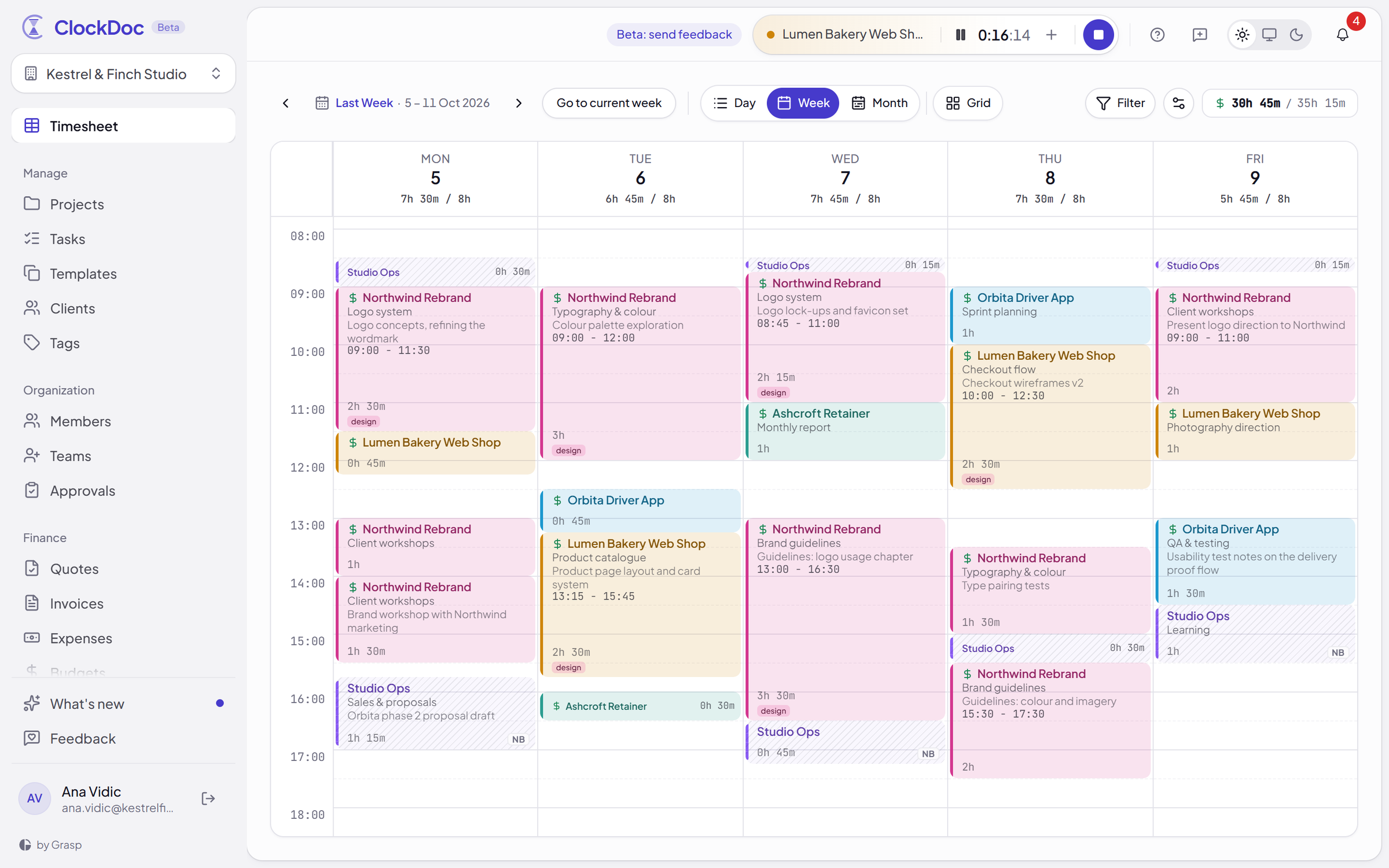Open Monday Logo system Northwind Rebrand entry
Image resolution: width=1389 pixels, height=868 pixels.
pos(435,359)
